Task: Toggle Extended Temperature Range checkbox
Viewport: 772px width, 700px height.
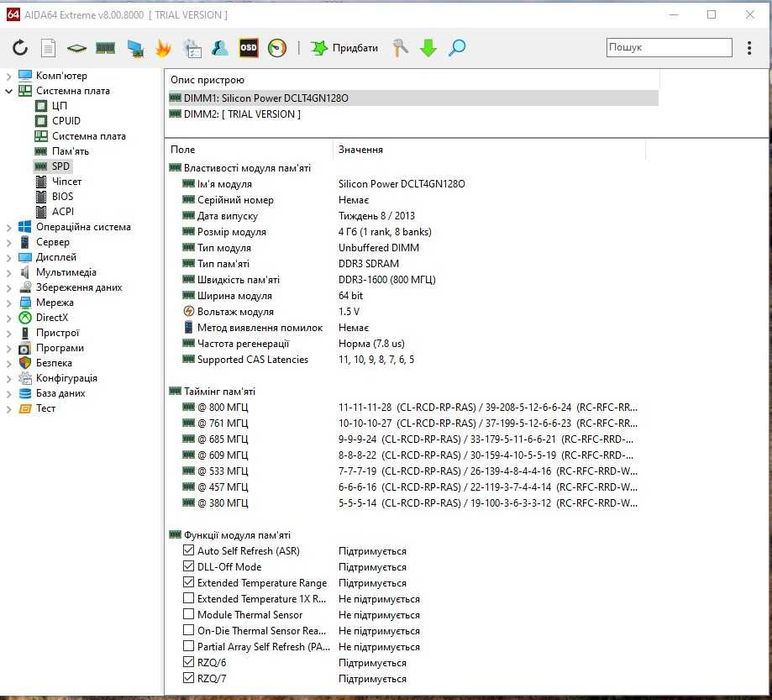Action: click(188, 582)
